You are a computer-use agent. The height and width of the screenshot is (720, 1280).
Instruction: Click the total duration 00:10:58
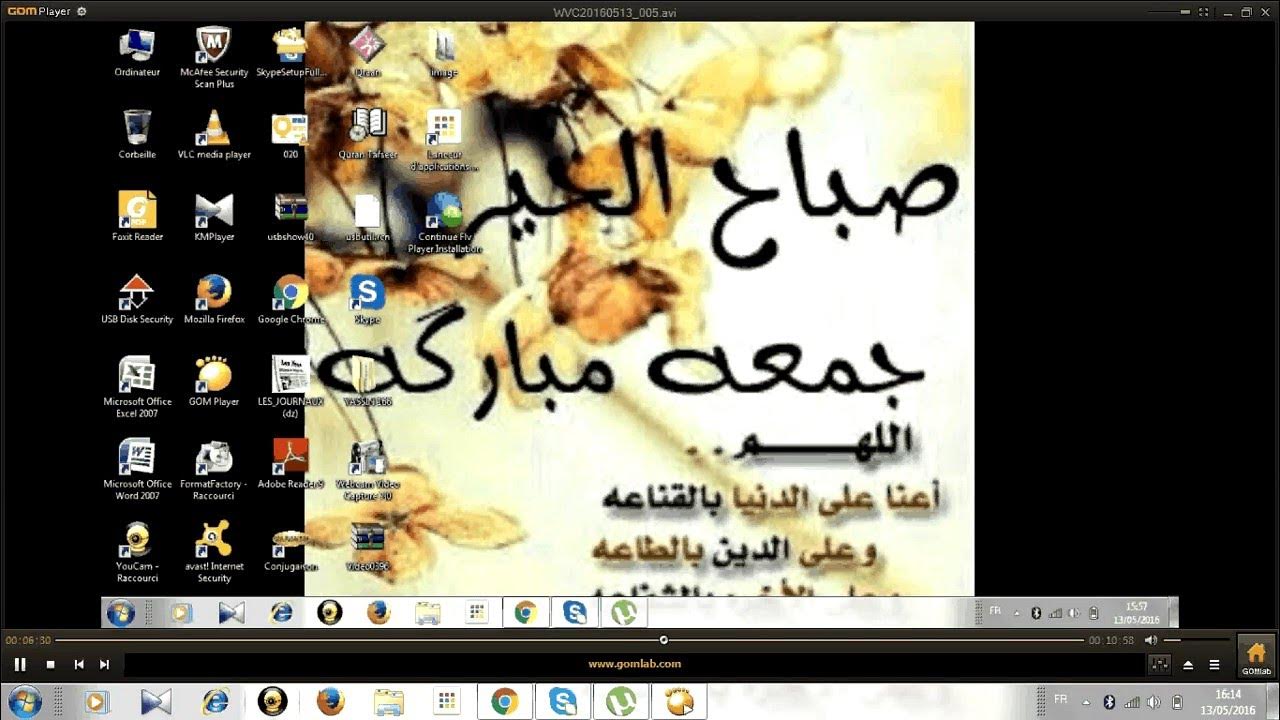pos(1112,640)
